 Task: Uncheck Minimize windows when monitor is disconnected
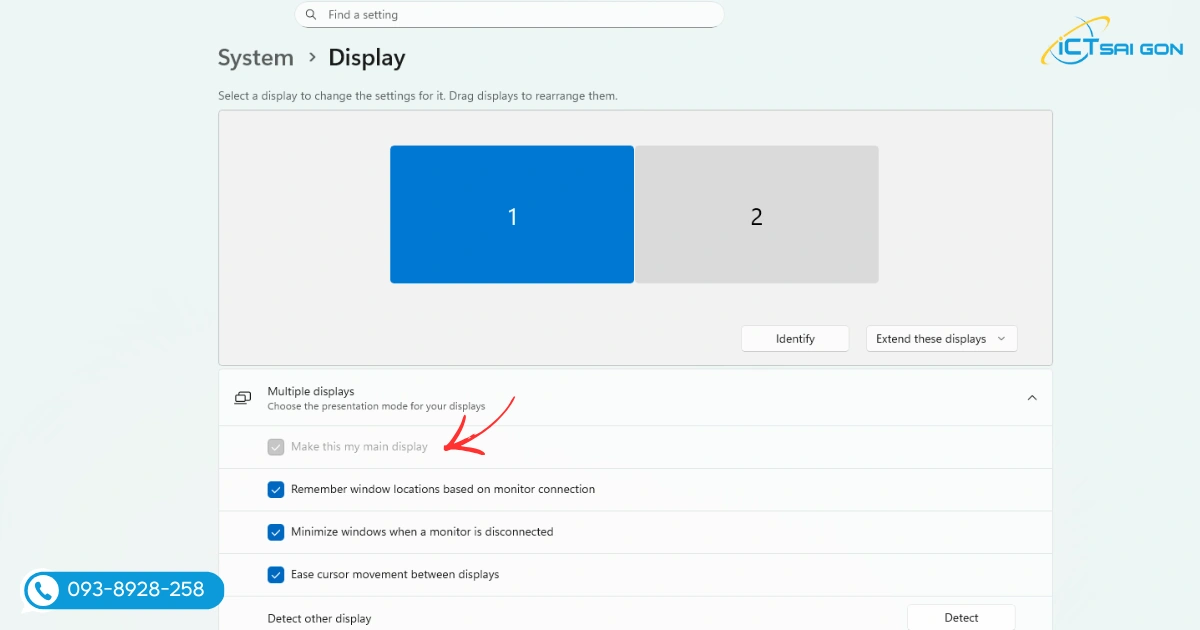[x=276, y=532]
